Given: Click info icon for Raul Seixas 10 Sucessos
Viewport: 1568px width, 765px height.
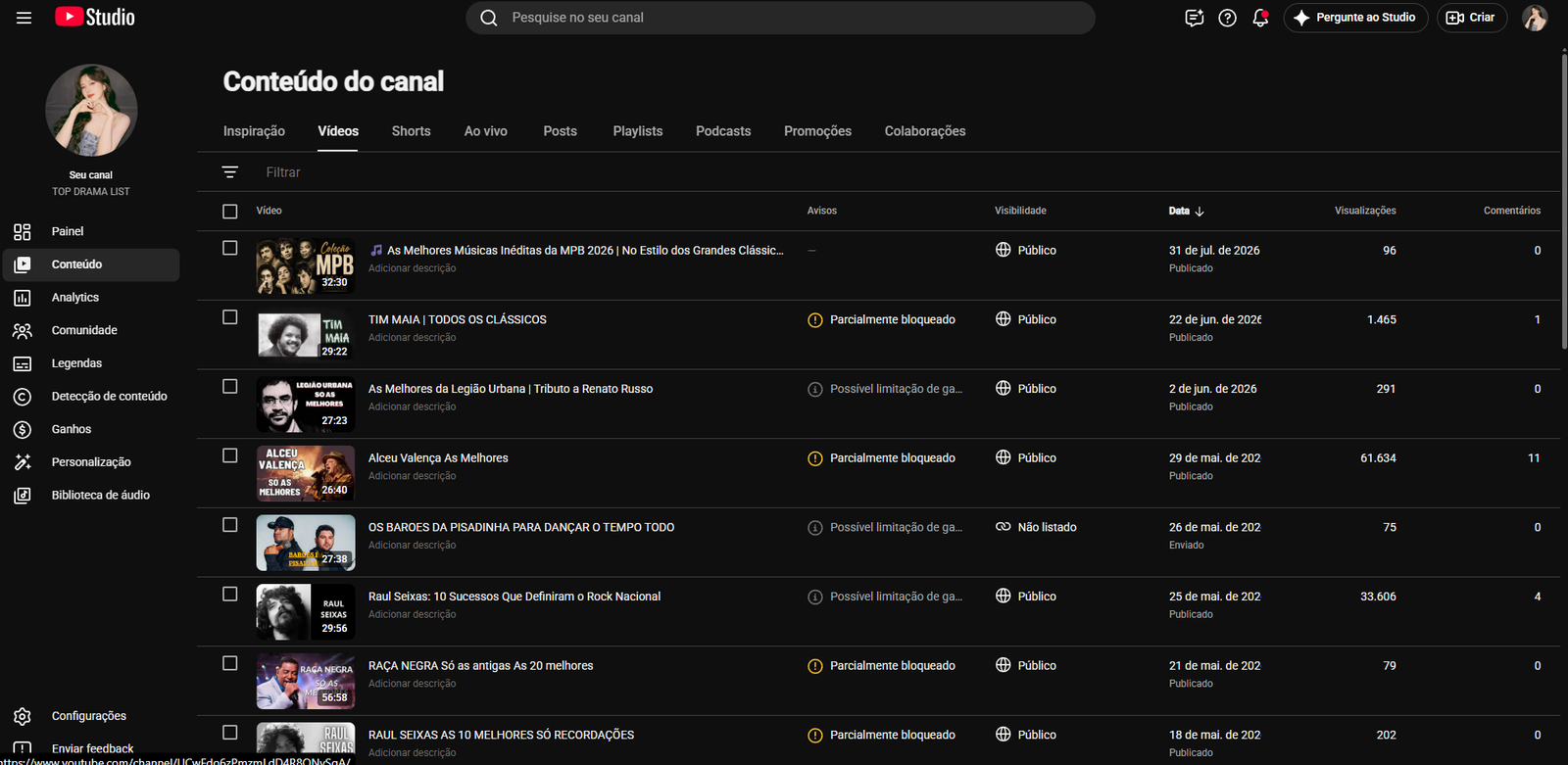Looking at the screenshot, I should pyautogui.click(x=815, y=598).
